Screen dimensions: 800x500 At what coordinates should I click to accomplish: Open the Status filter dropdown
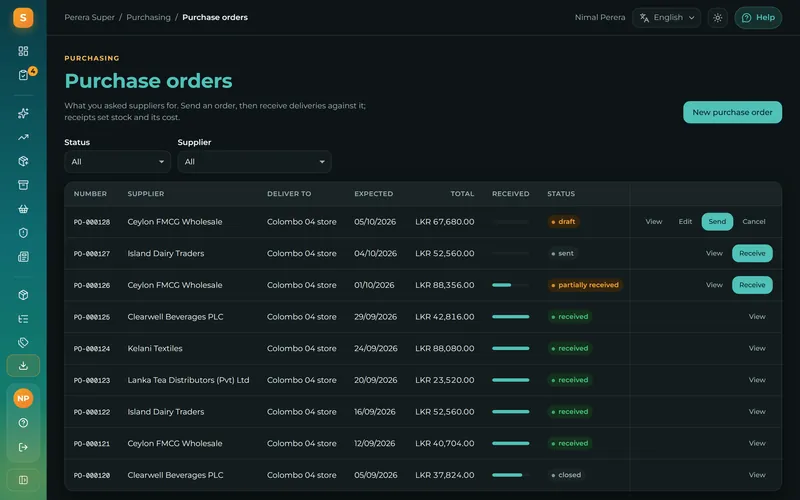pos(117,162)
